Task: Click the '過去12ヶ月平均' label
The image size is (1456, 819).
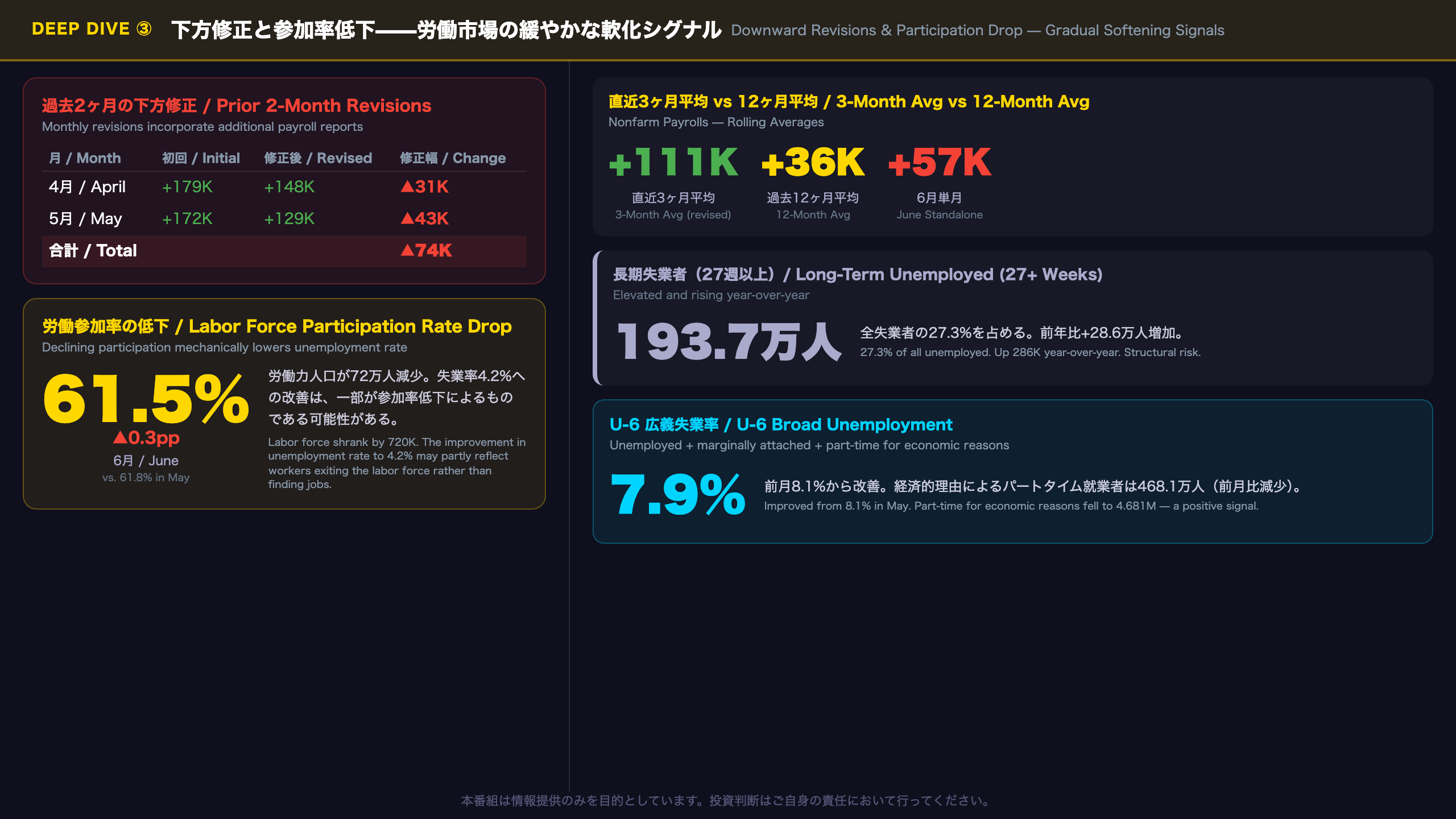Action: [813, 198]
